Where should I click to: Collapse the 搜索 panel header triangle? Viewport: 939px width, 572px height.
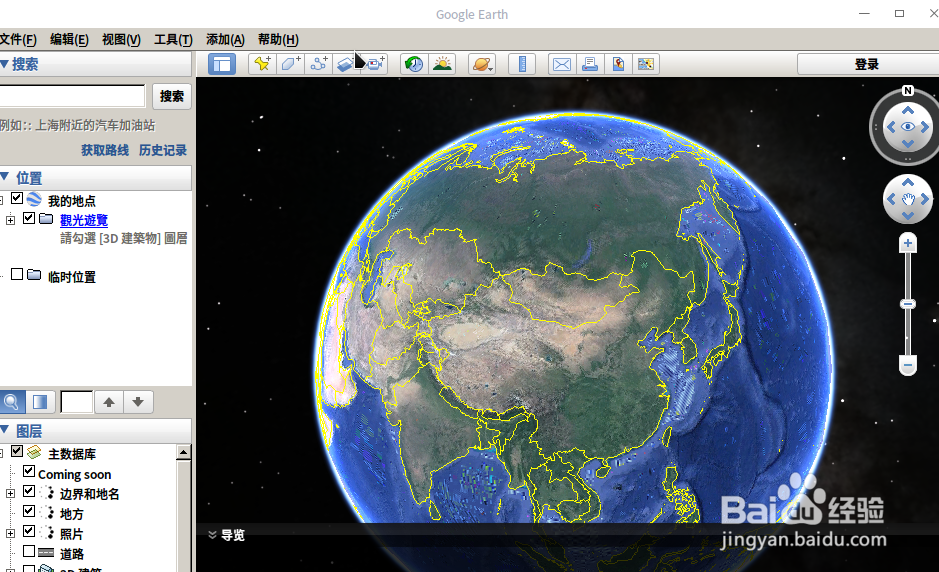pos(4,63)
